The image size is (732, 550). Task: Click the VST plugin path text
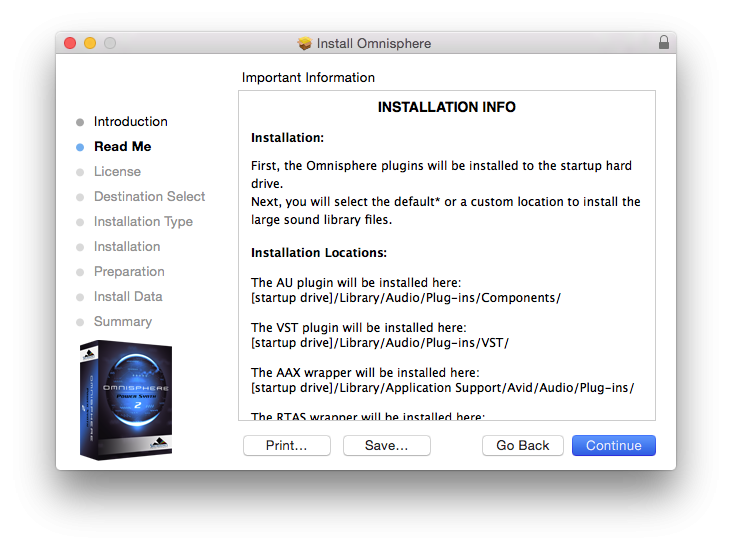[x=380, y=343]
